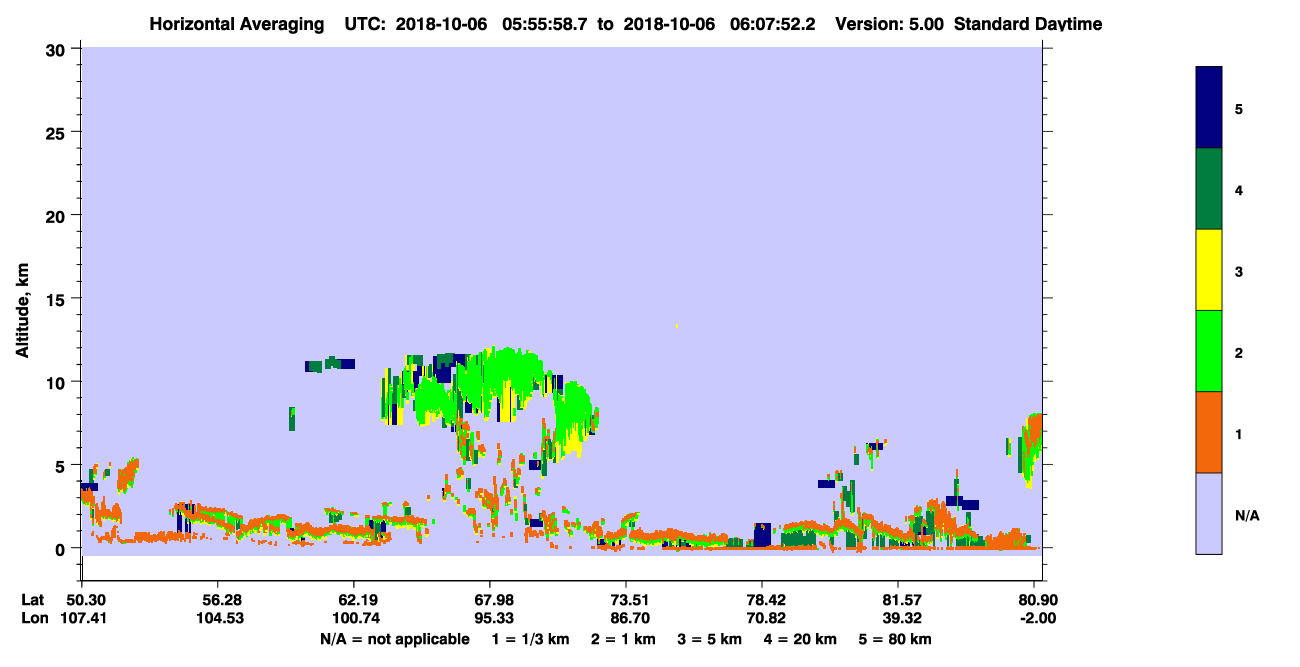Click the longitude value '100.74'

coord(354,618)
